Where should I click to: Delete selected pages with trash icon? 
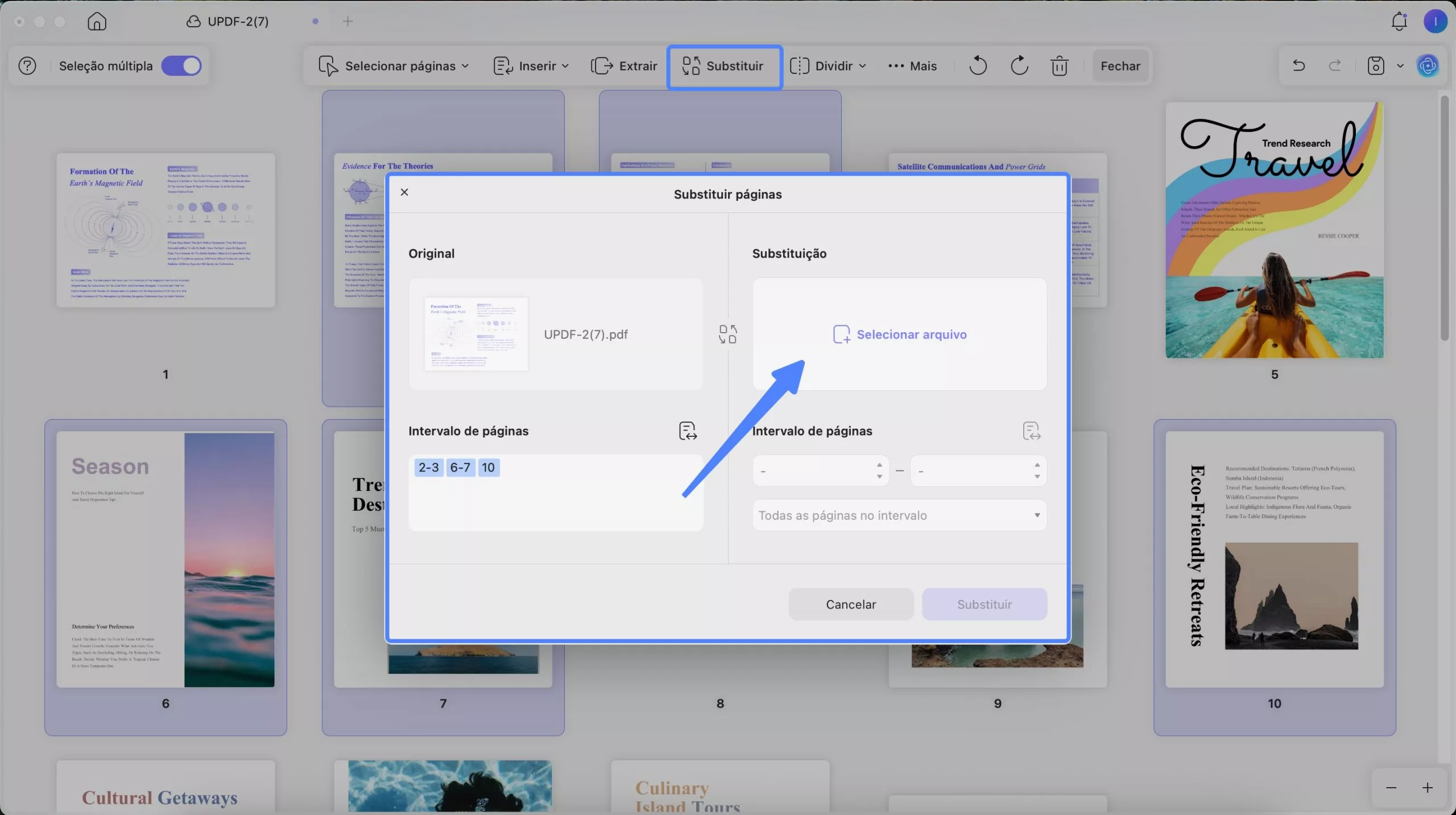pos(1059,66)
